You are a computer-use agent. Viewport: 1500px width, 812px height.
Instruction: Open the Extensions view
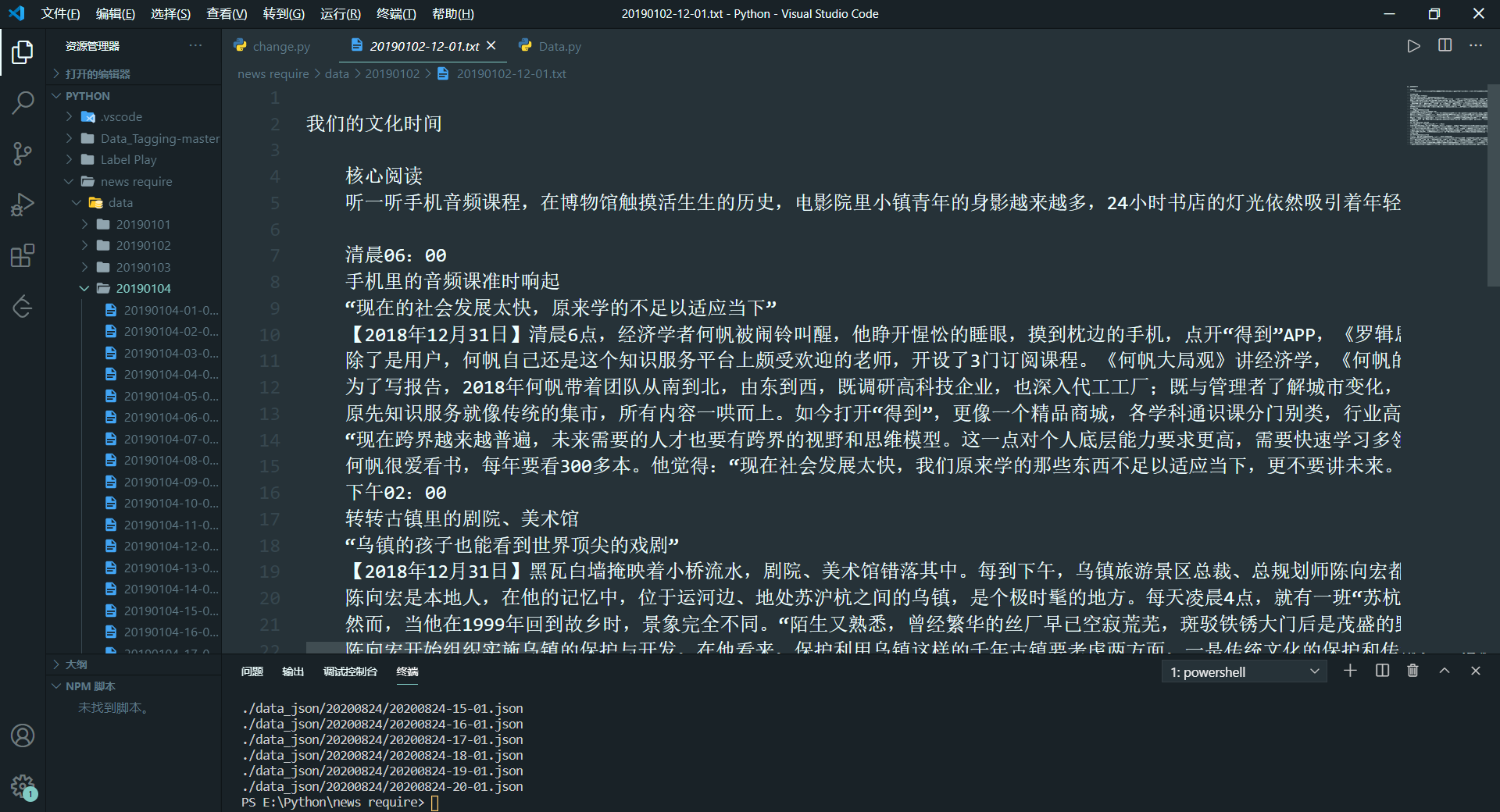[23, 255]
